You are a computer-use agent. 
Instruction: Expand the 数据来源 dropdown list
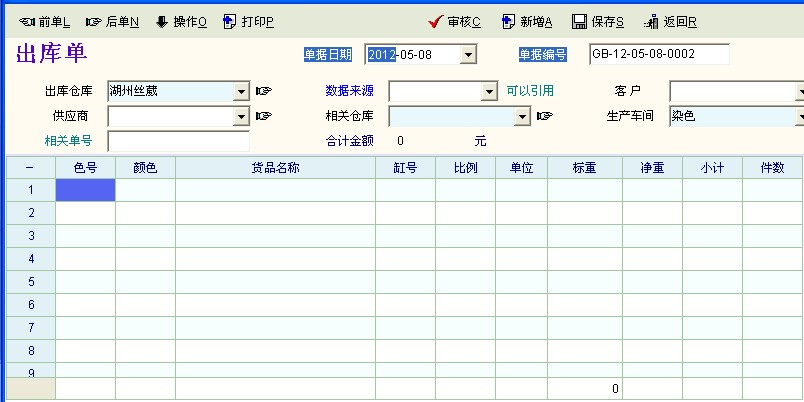(489, 91)
